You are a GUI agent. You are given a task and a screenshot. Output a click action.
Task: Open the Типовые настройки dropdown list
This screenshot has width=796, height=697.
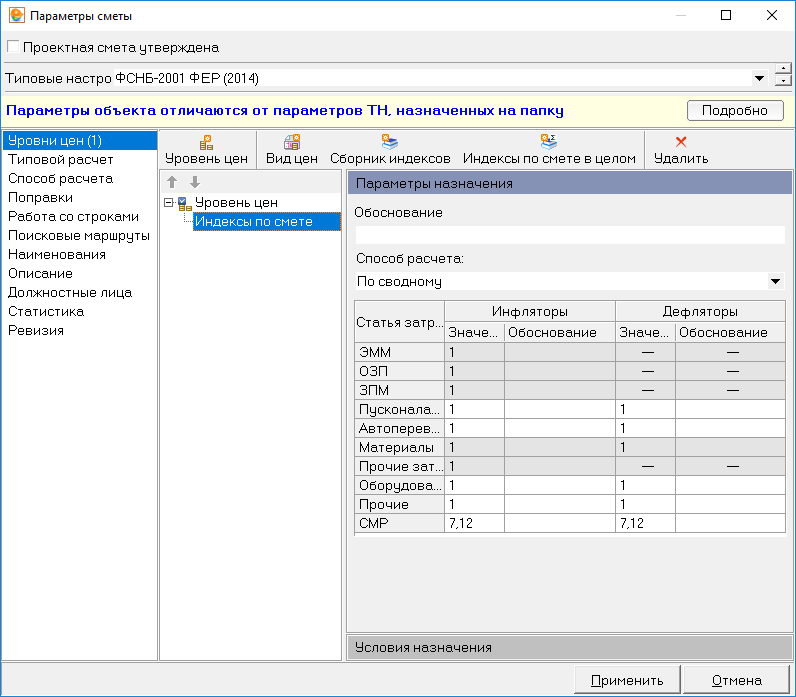coord(758,78)
